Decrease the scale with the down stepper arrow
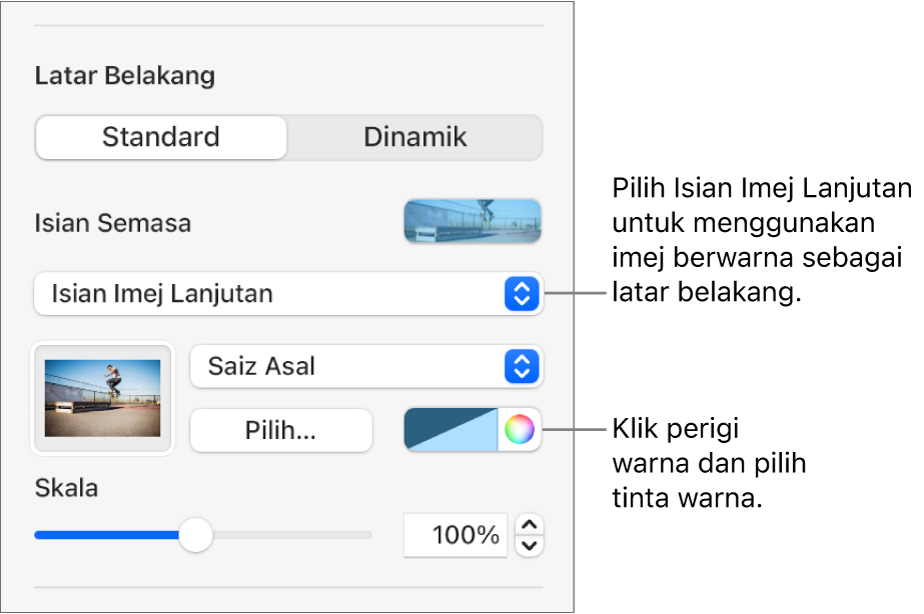 533,545
